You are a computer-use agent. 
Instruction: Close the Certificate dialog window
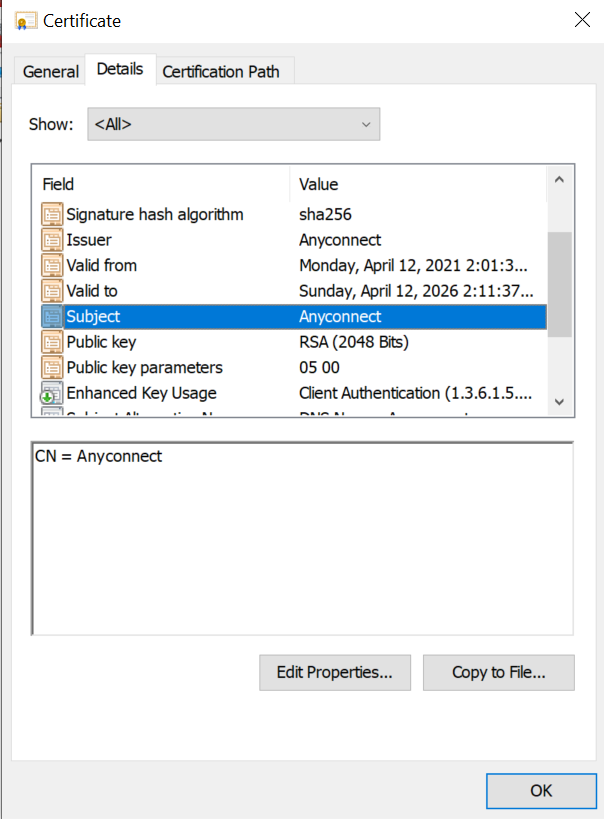coord(582,20)
